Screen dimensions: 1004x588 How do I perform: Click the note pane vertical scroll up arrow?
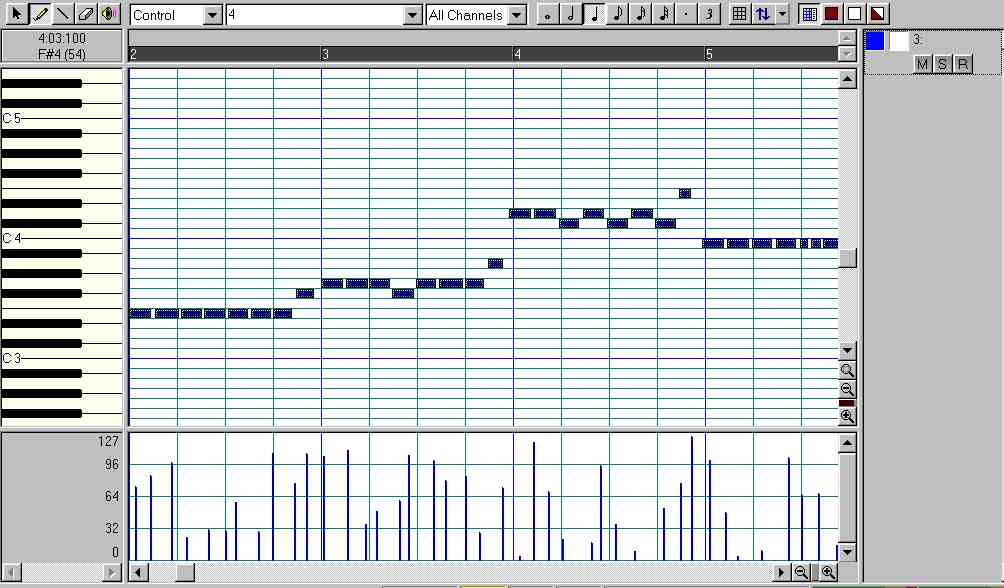pyautogui.click(x=847, y=79)
